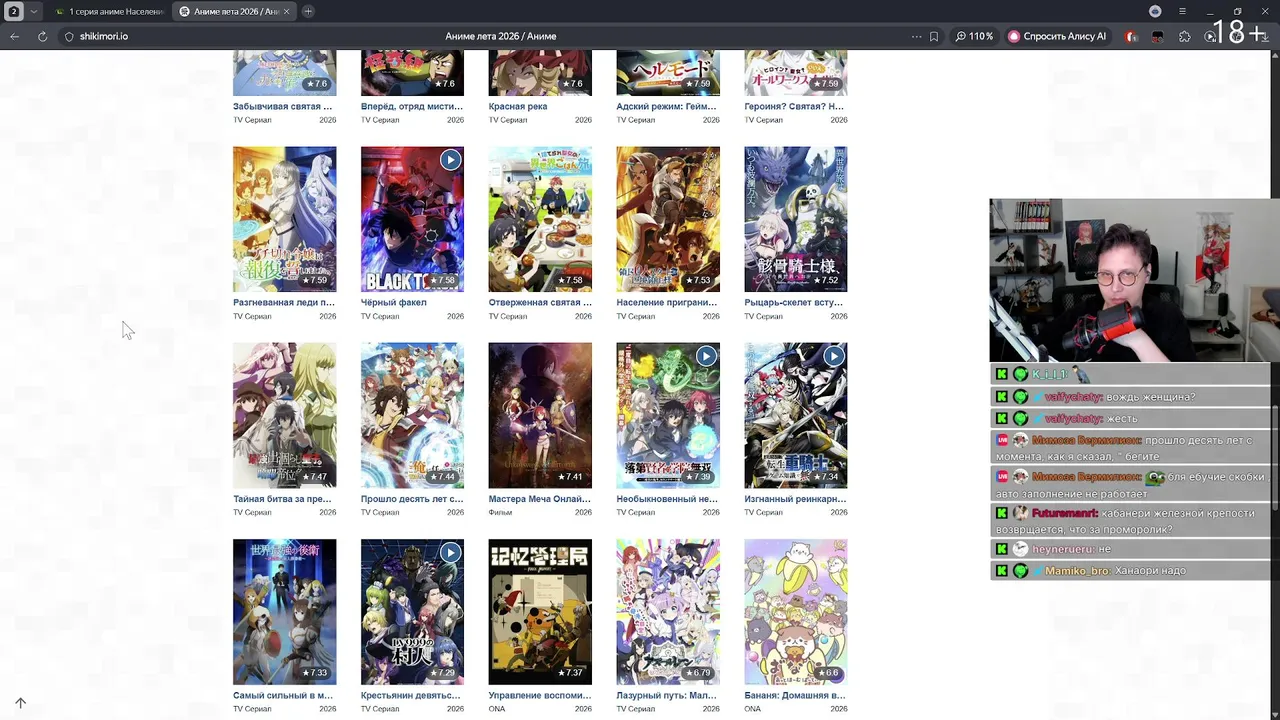Open 'Крестьянин девятьс...' title text
This screenshot has width=1280, height=720.
tap(411, 695)
